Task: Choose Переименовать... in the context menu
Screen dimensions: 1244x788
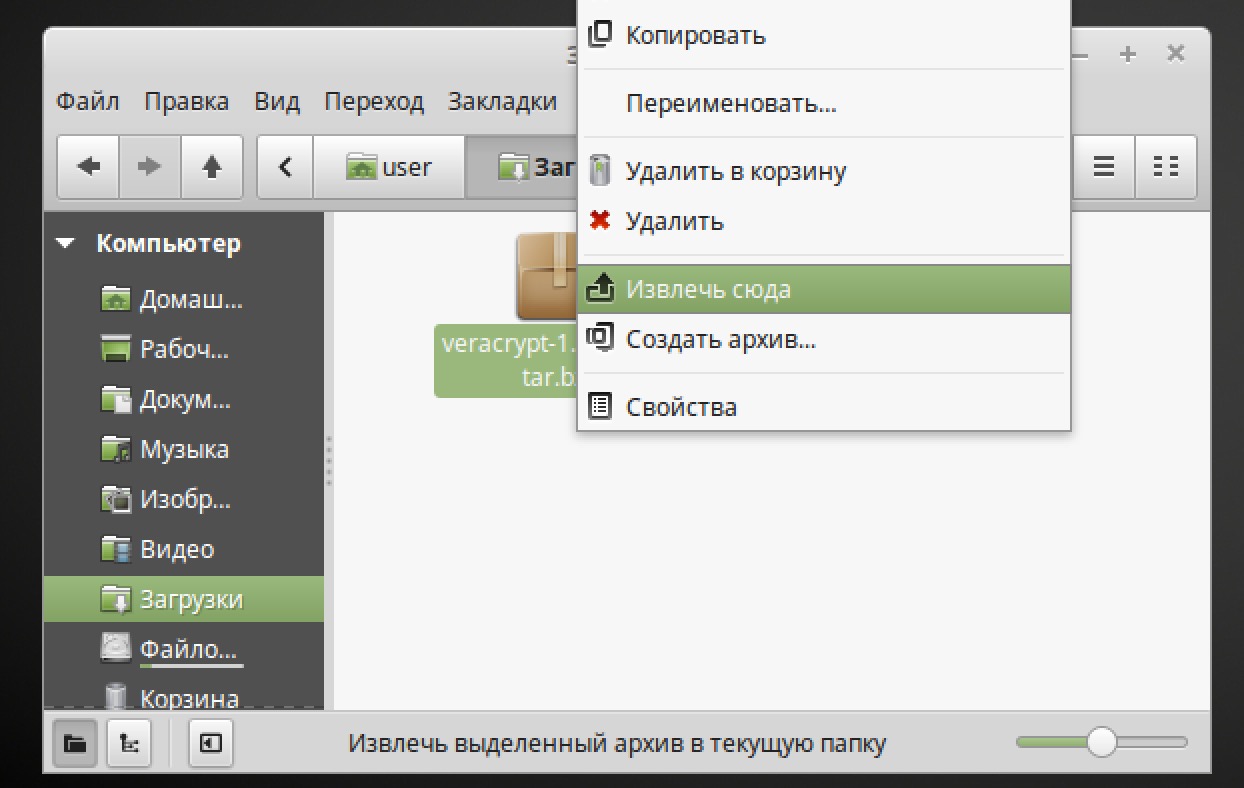Action: pyautogui.click(x=824, y=103)
